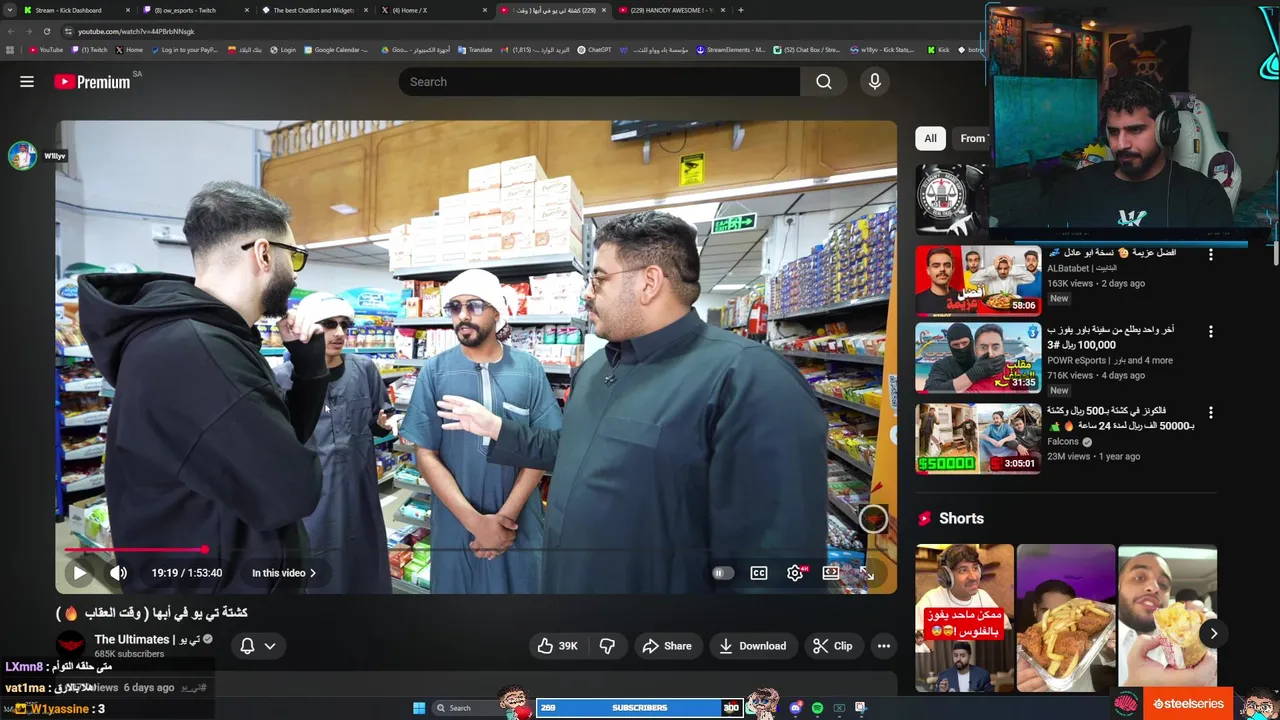Open options menu for POWR eSports video
Image resolution: width=1280 pixels, height=720 pixels.
(1211, 332)
